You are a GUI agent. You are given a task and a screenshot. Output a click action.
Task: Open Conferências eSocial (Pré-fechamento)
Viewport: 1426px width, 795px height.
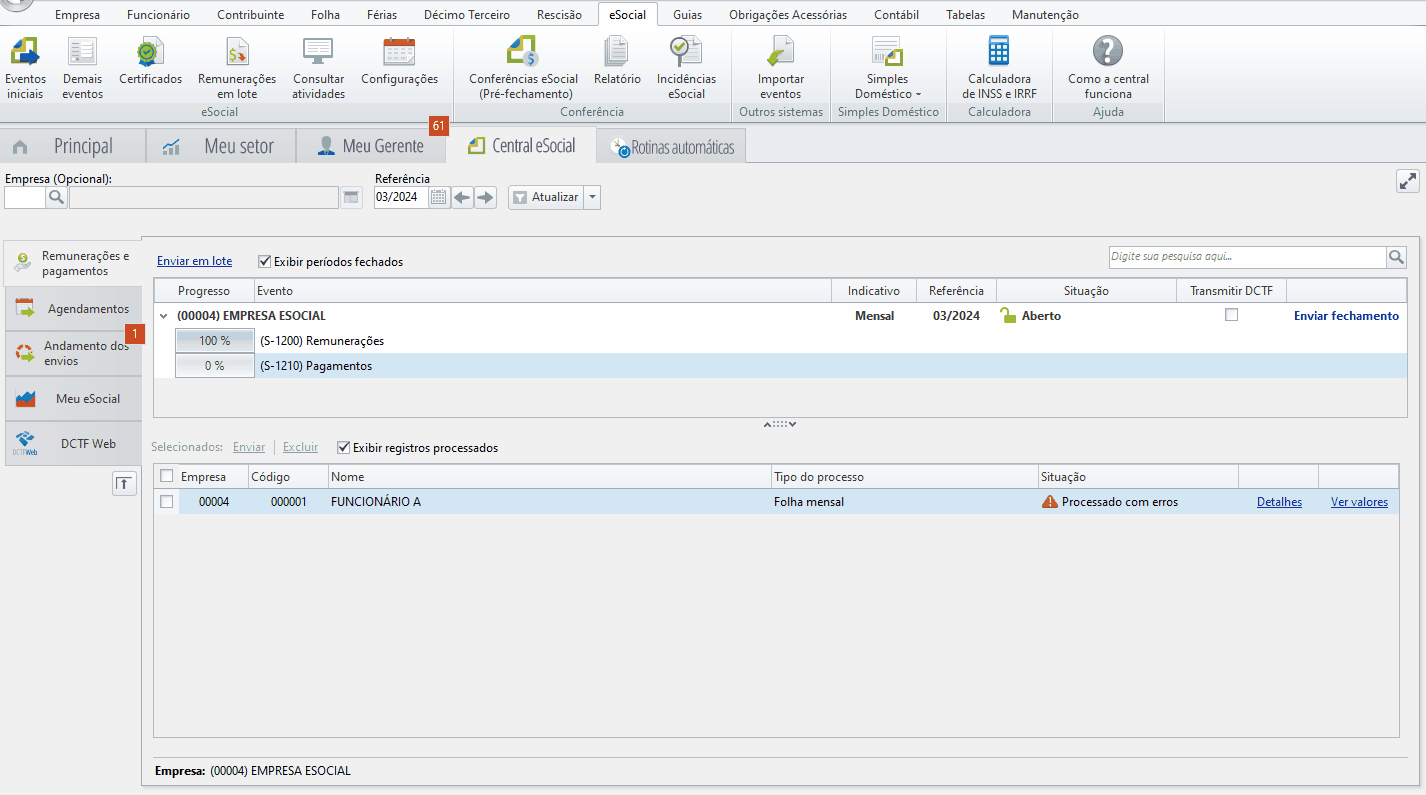[524, 67]
